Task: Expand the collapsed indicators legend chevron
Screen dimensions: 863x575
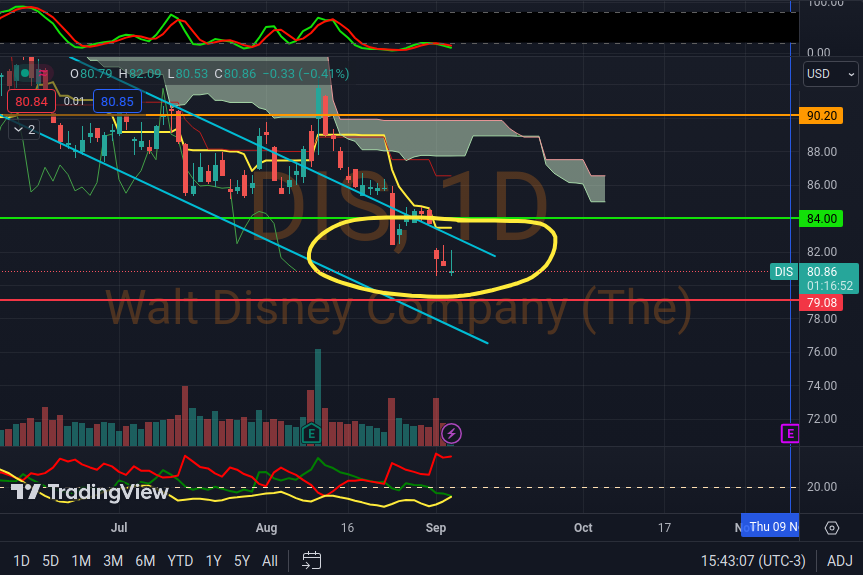Action: [x=24, y=130]
